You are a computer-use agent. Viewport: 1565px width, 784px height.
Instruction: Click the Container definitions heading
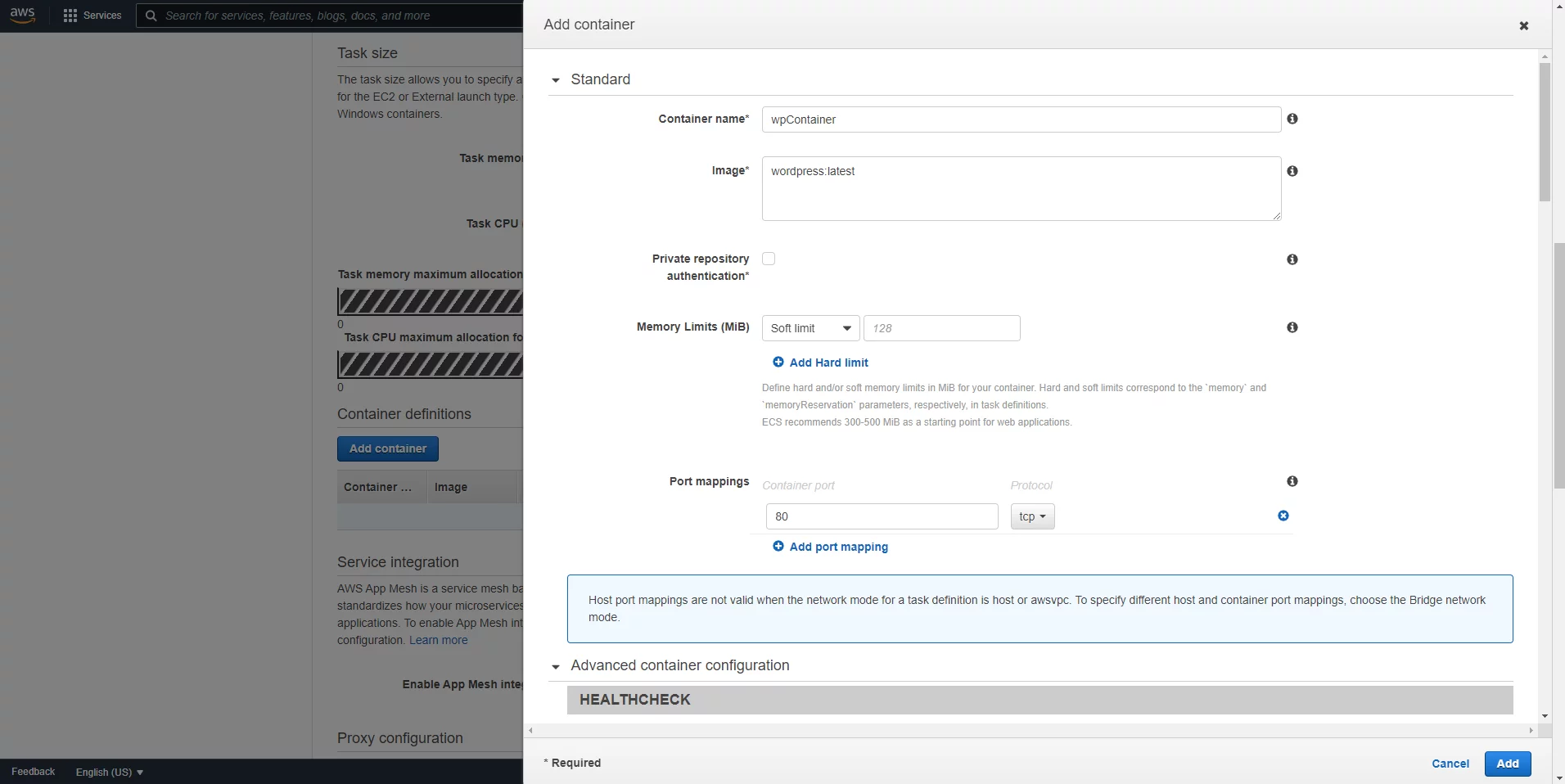pyautogui.click(x=404, y=414)
